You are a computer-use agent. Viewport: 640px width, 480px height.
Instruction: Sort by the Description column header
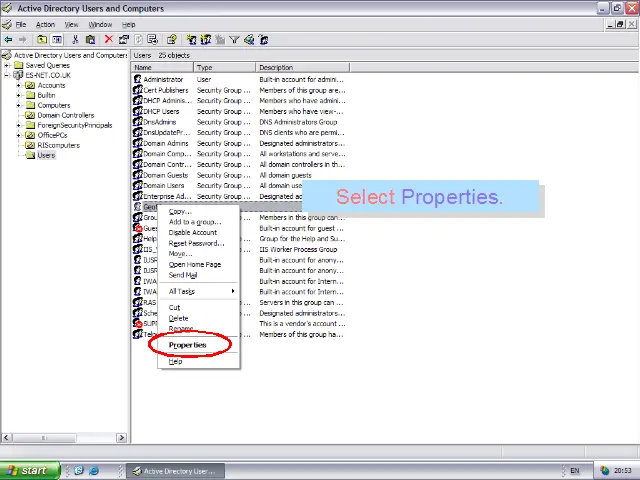pyautogui.click(x=302, y=67)
